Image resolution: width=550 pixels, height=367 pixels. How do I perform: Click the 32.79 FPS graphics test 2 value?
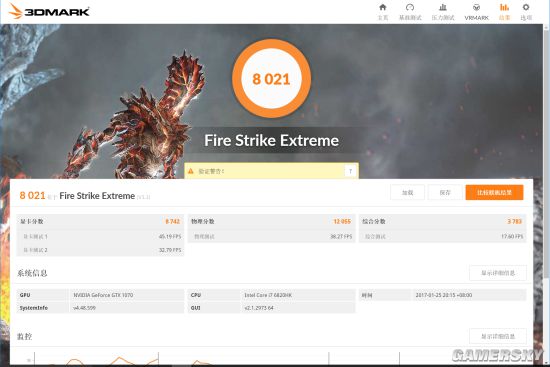(170, 250)
